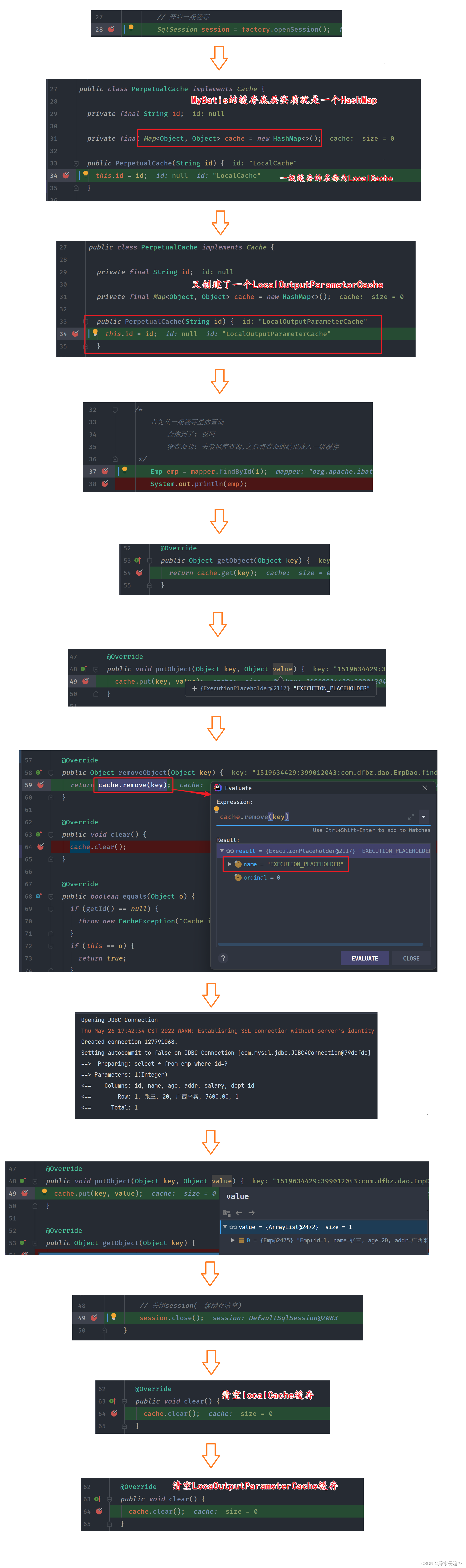466x1568 pixels.
Task: Toggle breakpoint on line 34 with id LocalCache
Action: [x=66, y=175]
